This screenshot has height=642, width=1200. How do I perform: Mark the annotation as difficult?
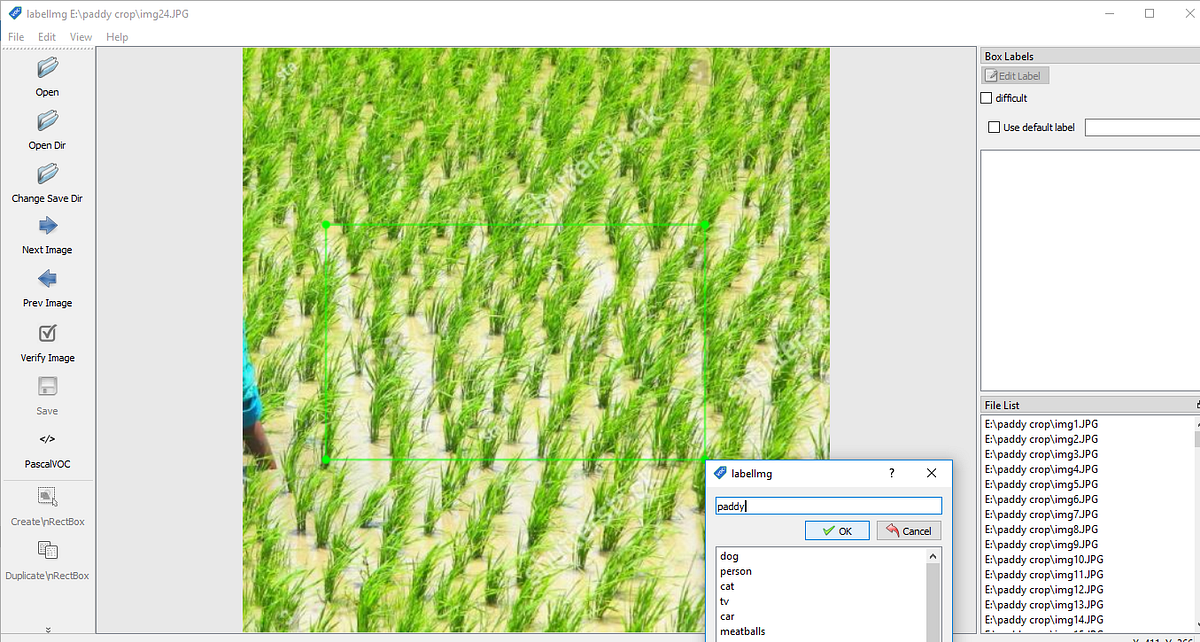[986, 97]
